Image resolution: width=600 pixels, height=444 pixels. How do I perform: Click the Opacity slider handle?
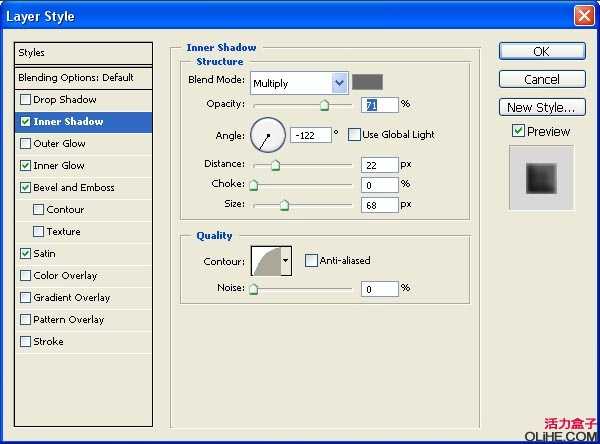[324, 104]
